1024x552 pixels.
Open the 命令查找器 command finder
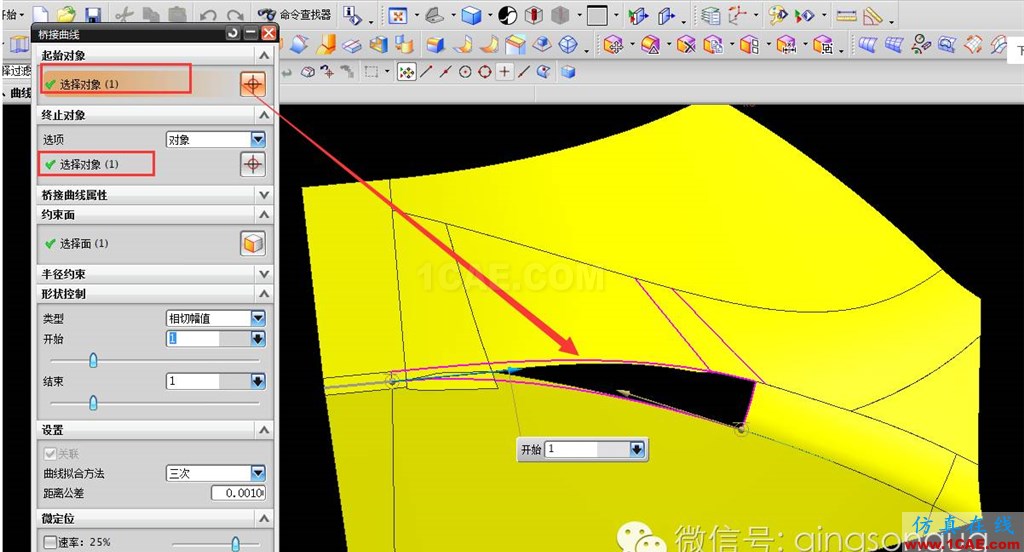click(x=294, y=14)
